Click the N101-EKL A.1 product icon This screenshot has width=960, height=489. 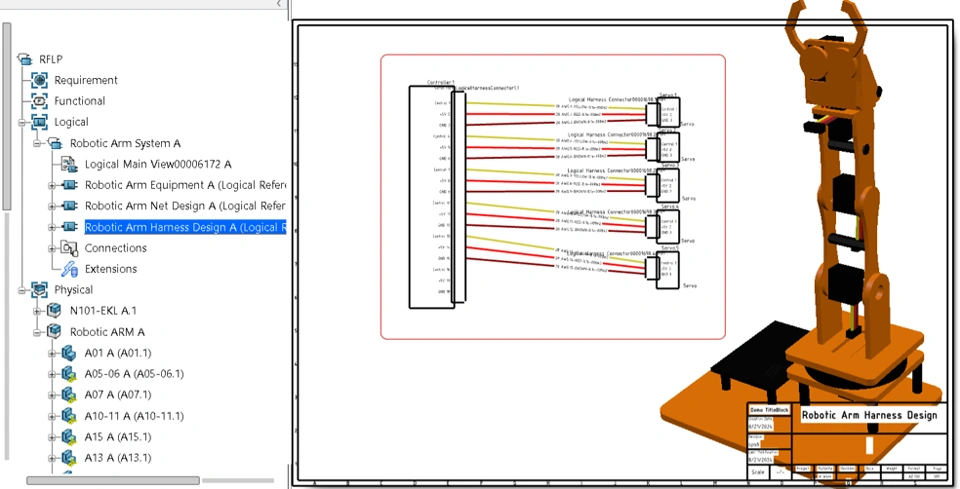pyautogui.click(x=54, y=310)
